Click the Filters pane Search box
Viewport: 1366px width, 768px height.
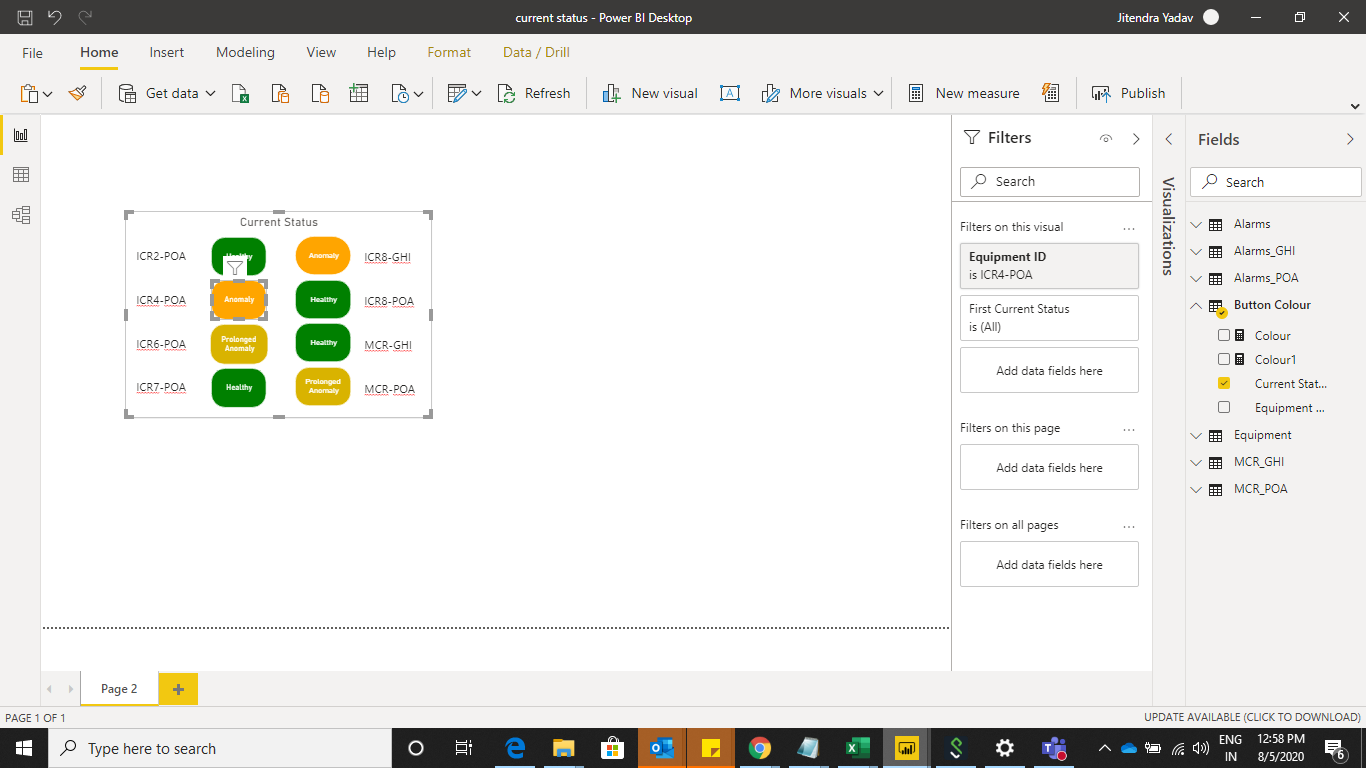tap(1049, 182)
